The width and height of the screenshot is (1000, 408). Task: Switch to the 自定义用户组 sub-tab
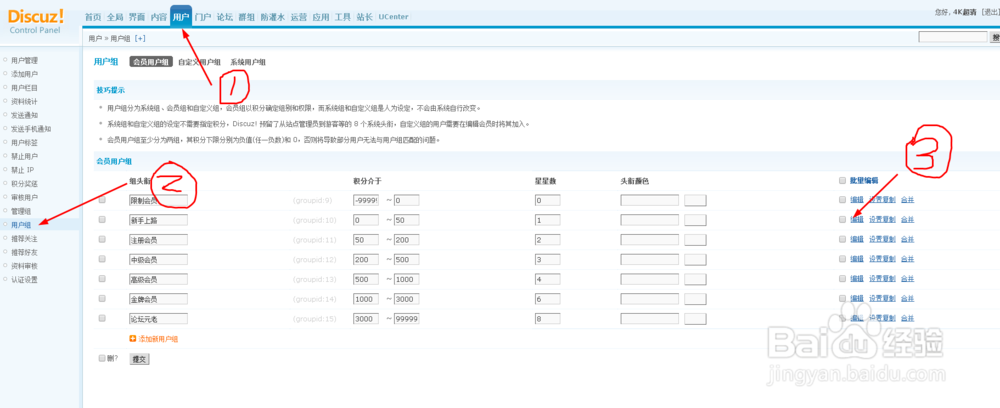click(x=200, y=62)
